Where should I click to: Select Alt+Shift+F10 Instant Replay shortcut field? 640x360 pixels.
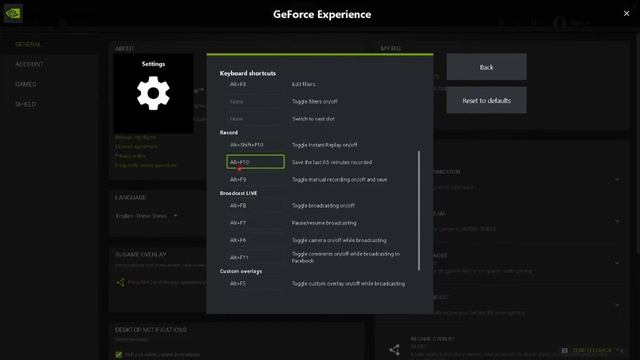point(255,145)
